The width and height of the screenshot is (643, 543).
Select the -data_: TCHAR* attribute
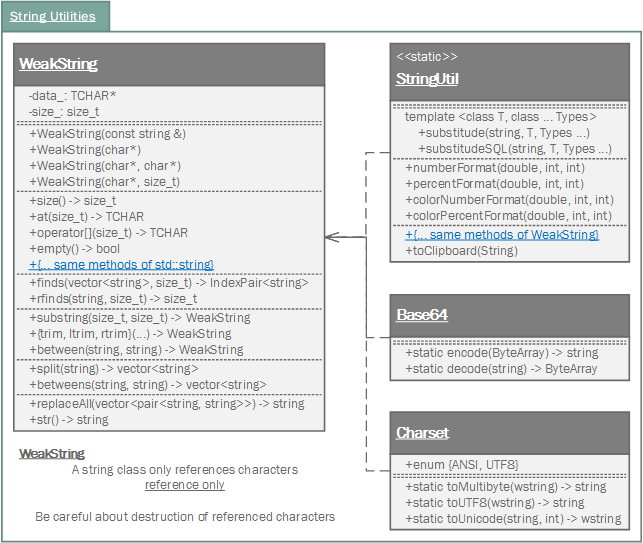click(73, 96)
